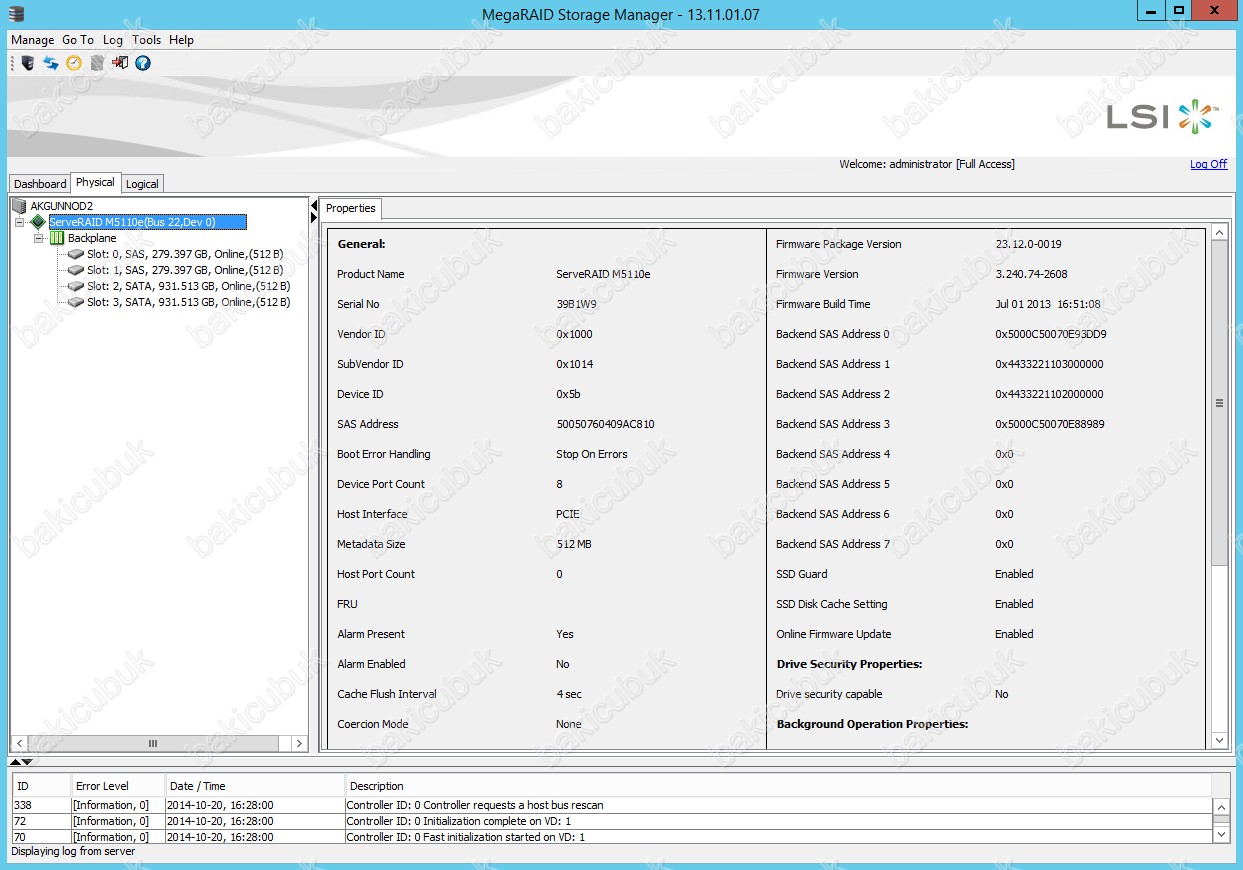
Task: Select the Properties tab
Action: (351, 208)
